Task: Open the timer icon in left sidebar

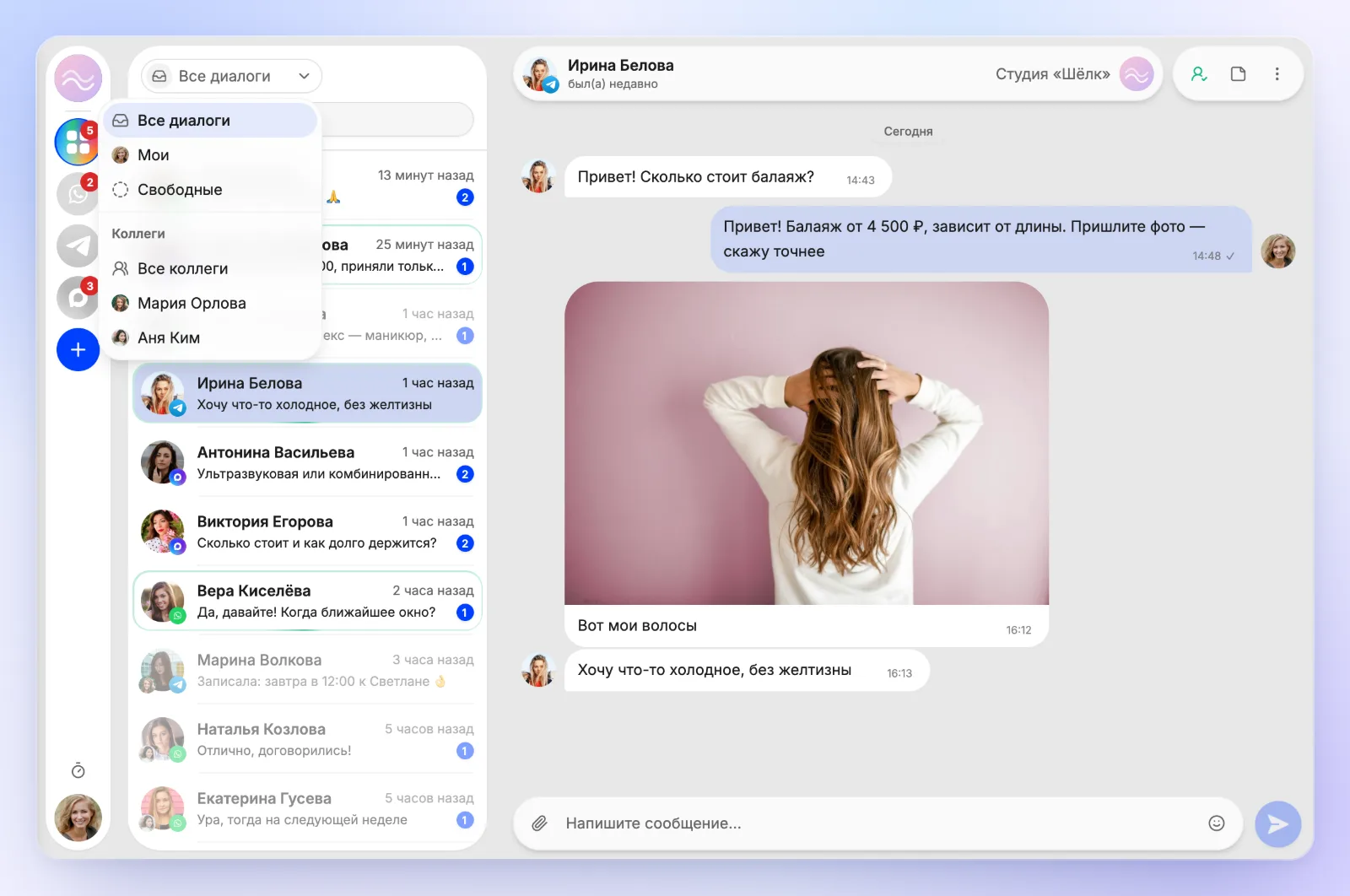Action: tap(78, 770)
